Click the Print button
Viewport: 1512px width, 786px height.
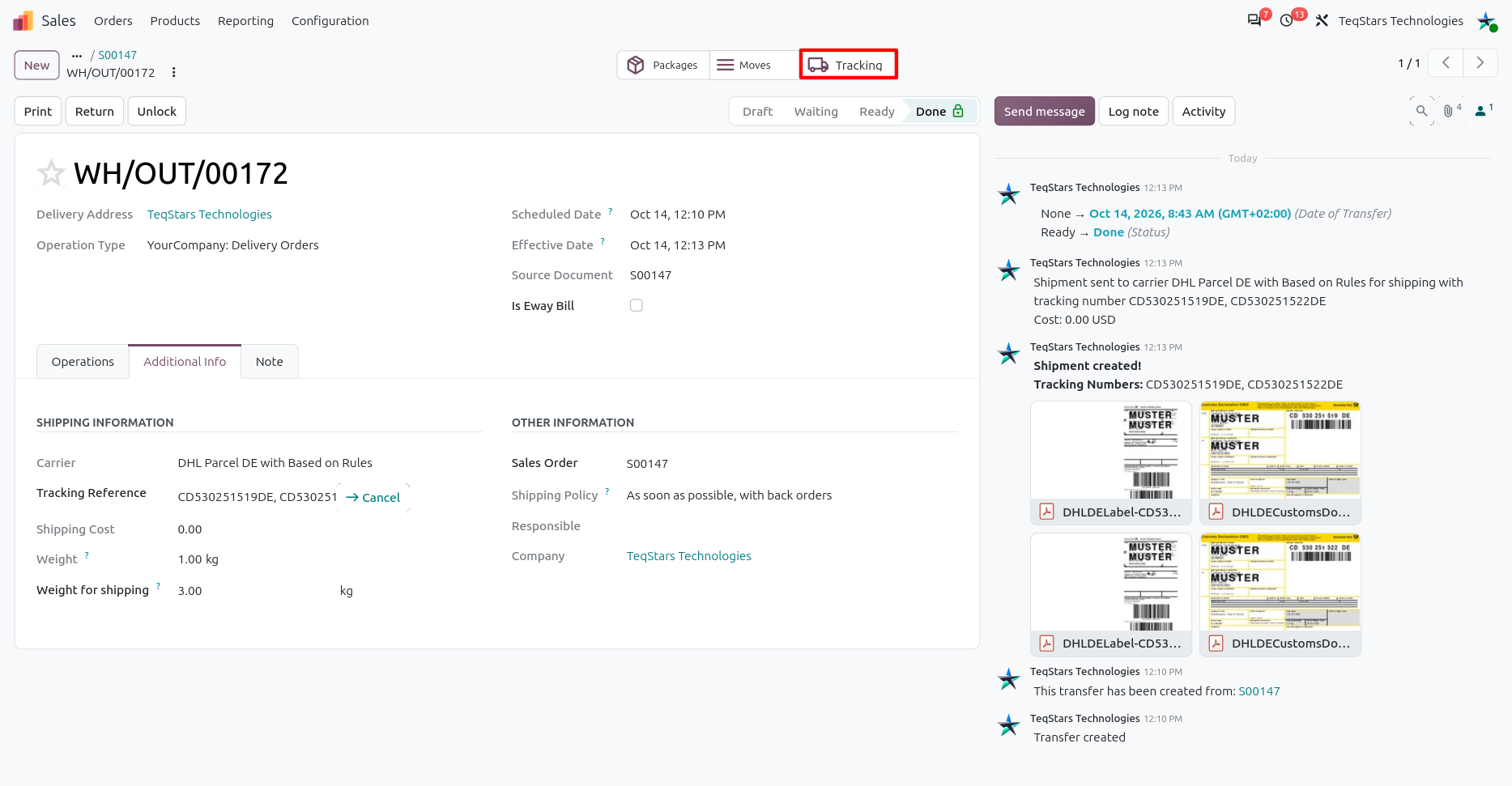(x=38, y=111)
